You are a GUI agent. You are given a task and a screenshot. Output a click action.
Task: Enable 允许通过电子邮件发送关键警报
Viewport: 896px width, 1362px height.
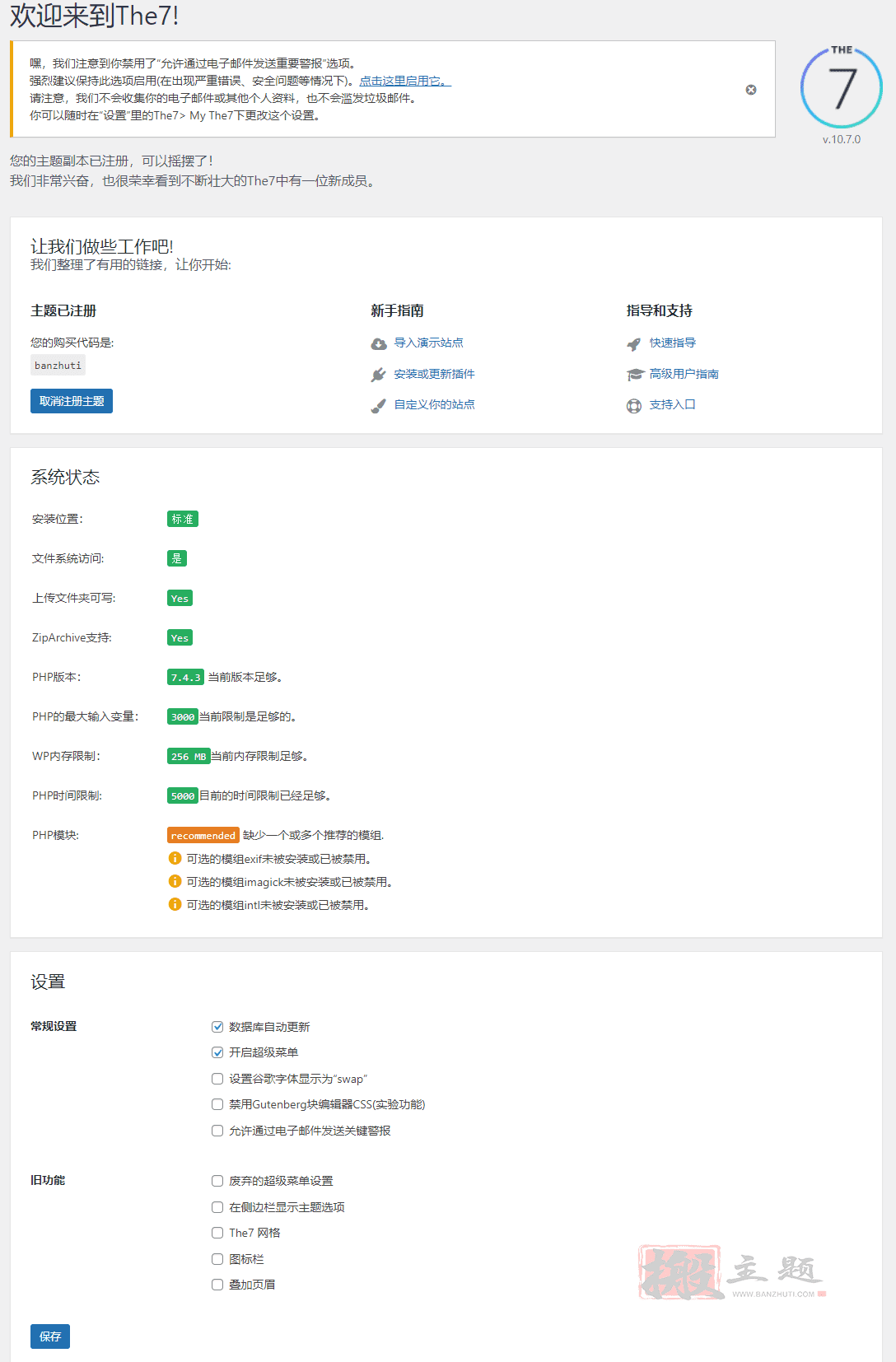pyautogui.click(x=217, y=1131)
